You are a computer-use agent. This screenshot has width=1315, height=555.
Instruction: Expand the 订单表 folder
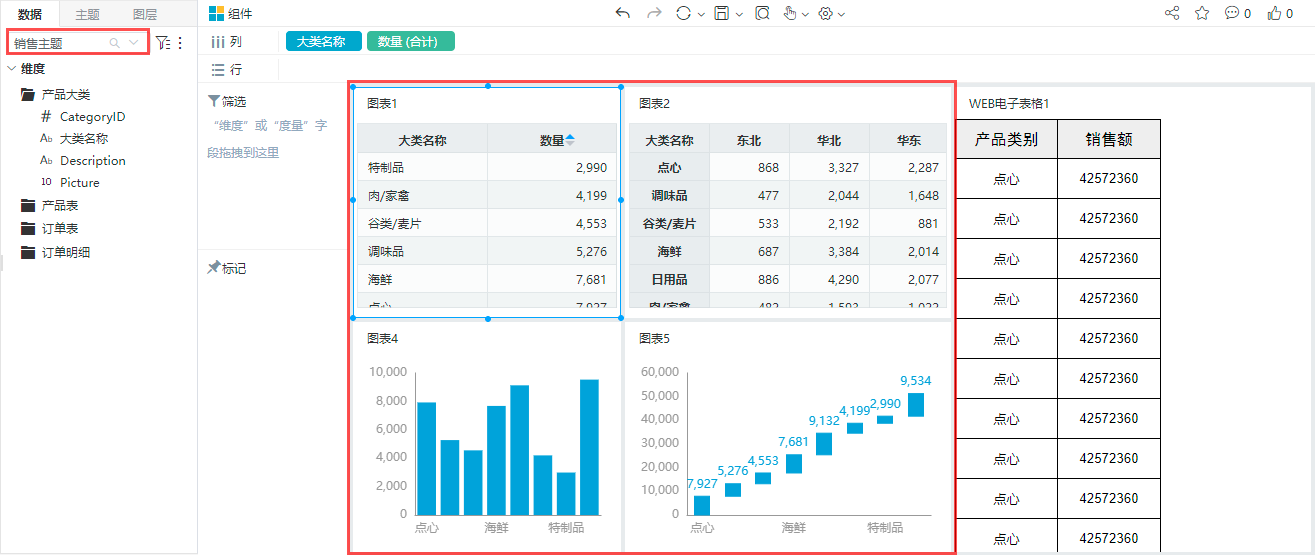pos(28,229)
